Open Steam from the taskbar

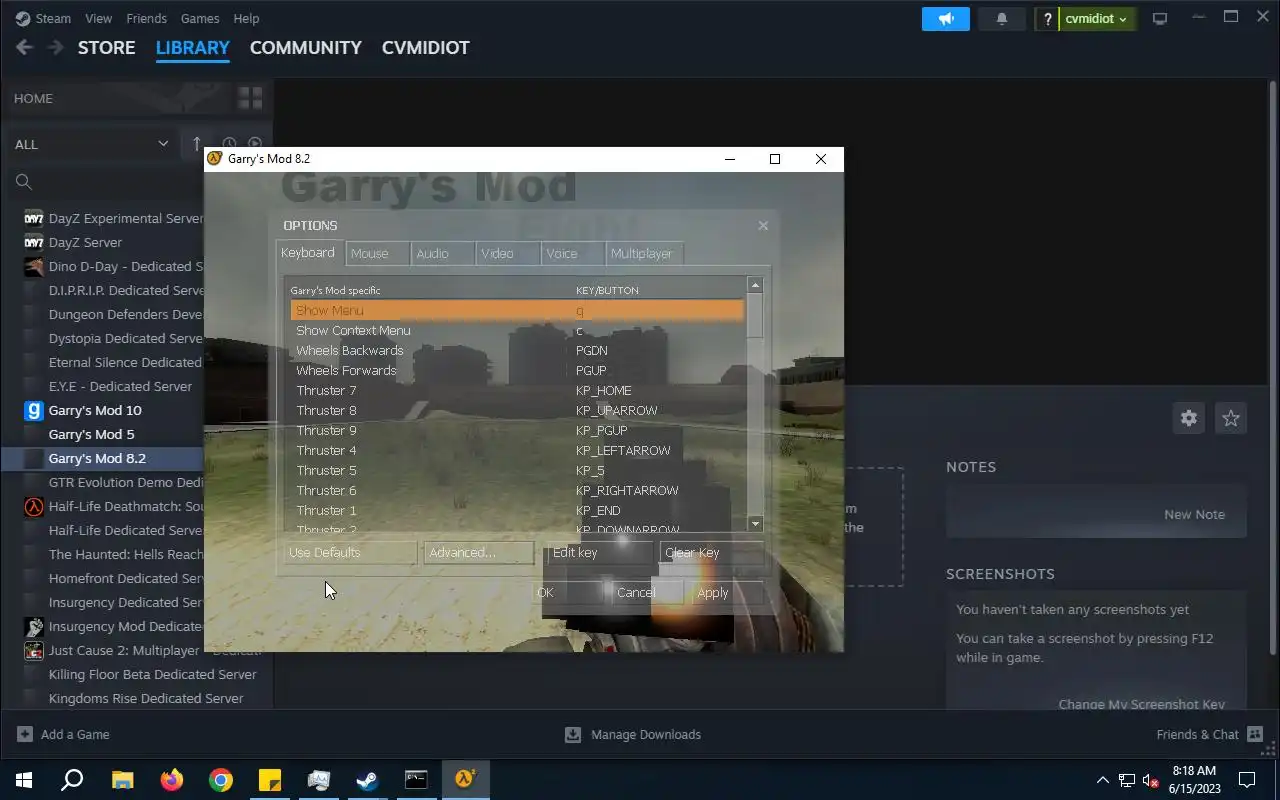[x=368, y=780]
